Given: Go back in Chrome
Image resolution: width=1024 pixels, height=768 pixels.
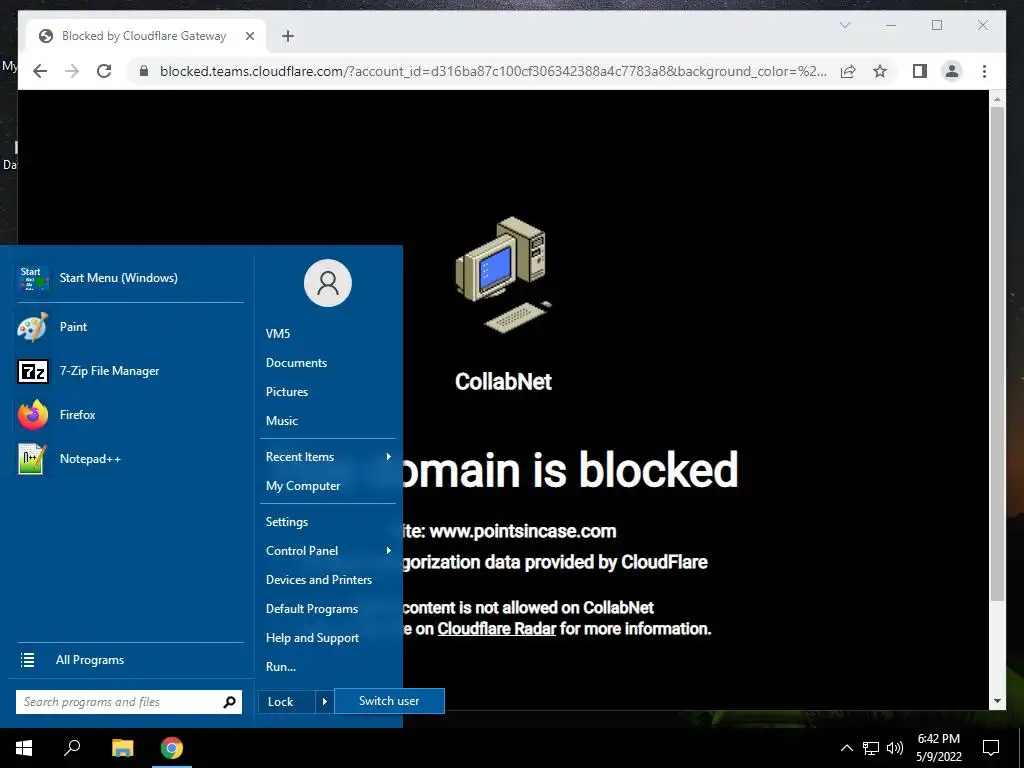Looking at the screenshot, I should [40, 71].
